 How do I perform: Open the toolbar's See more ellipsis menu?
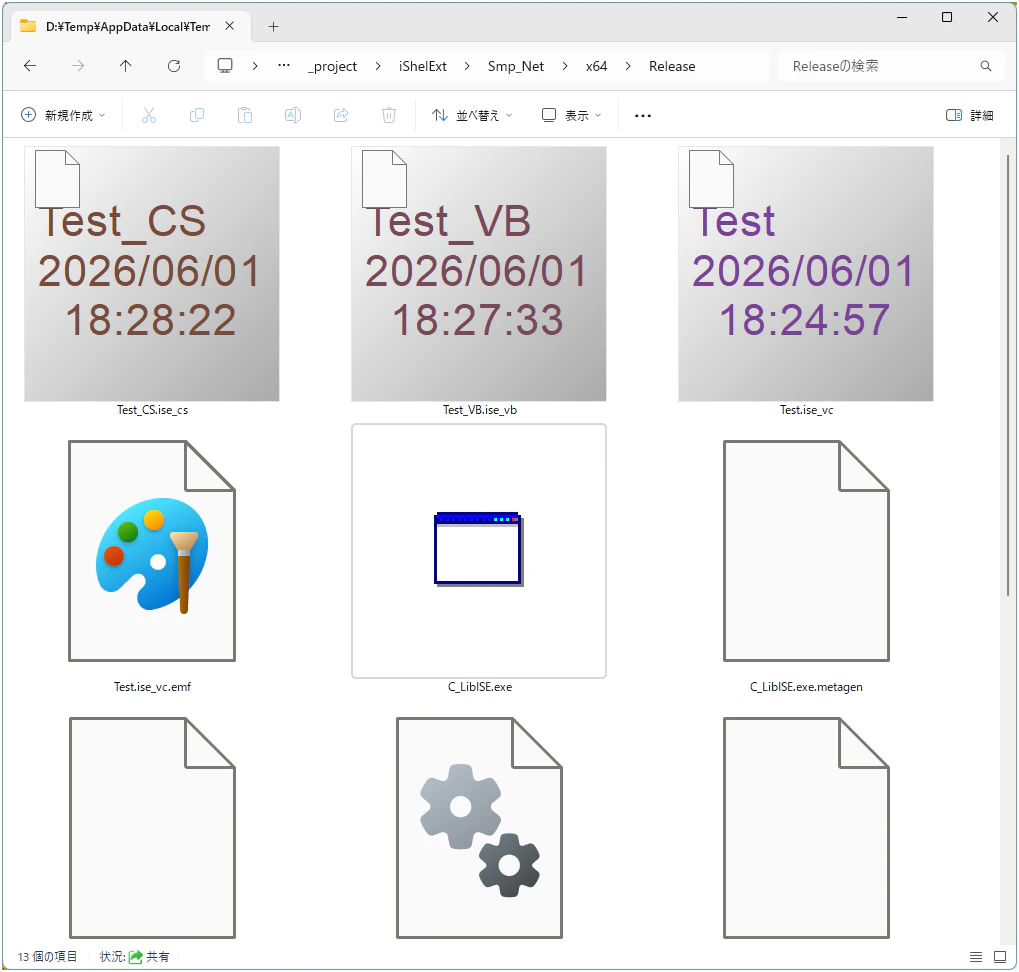[643, 116]
